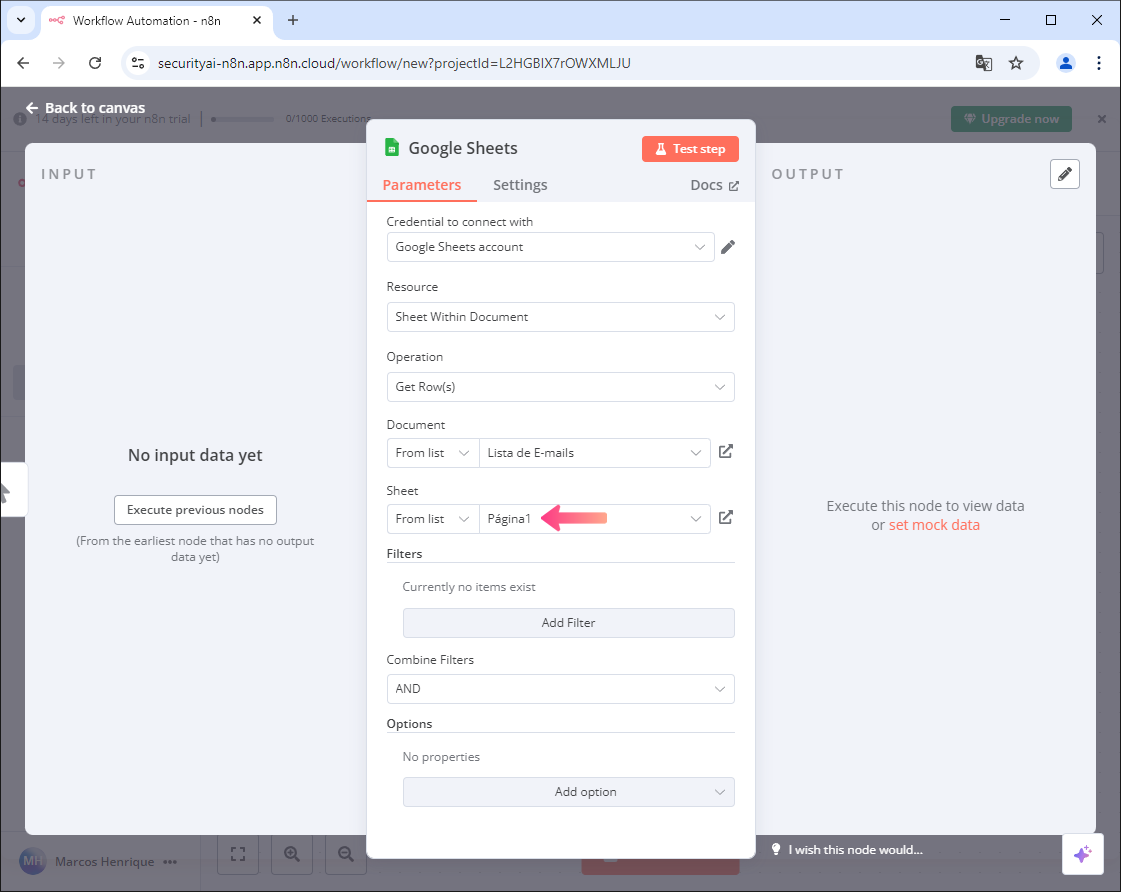Click the browser address bar URL

coord(394,63)
